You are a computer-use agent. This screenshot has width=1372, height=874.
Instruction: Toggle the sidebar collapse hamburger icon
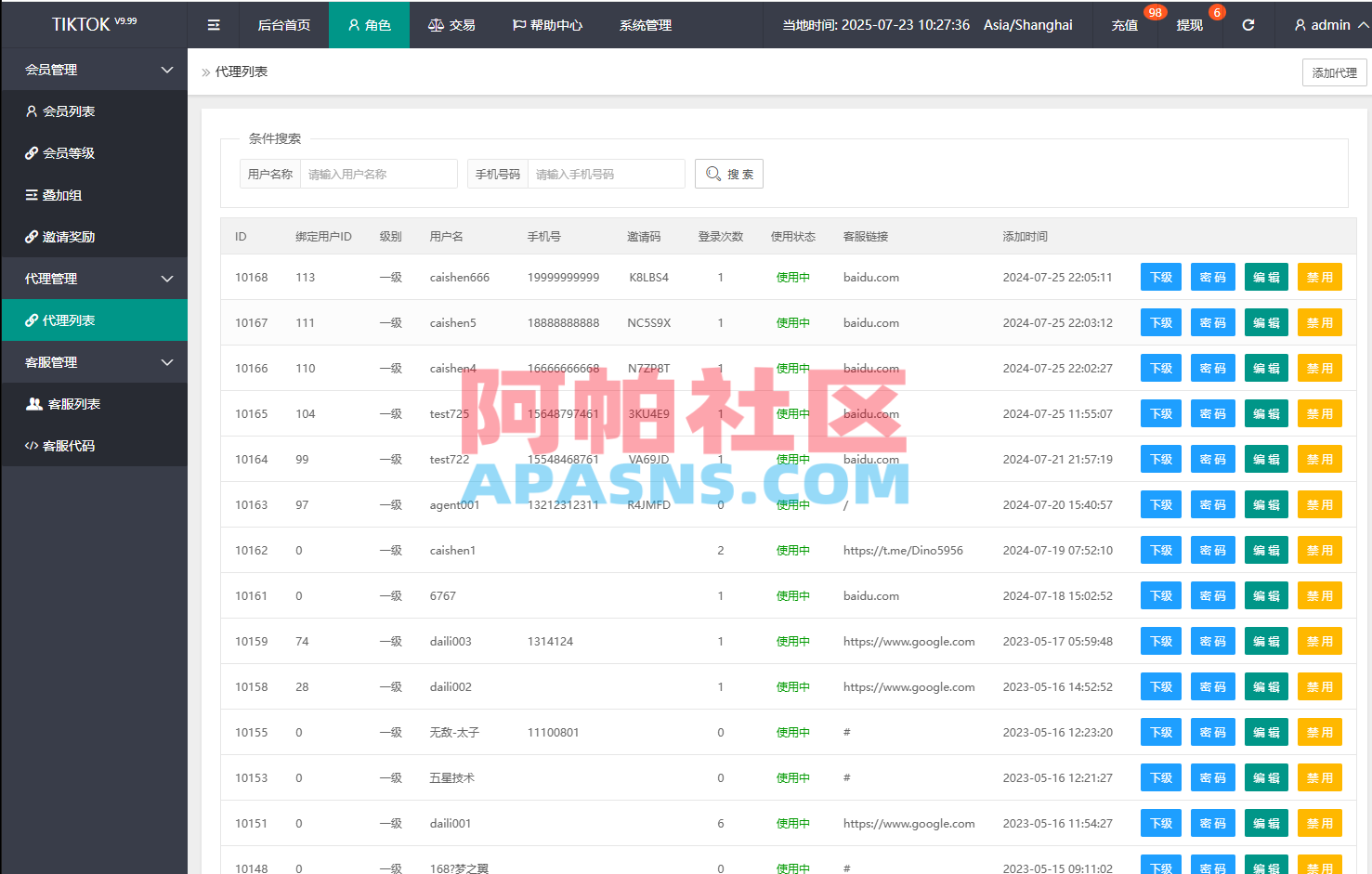click(214, 25)
